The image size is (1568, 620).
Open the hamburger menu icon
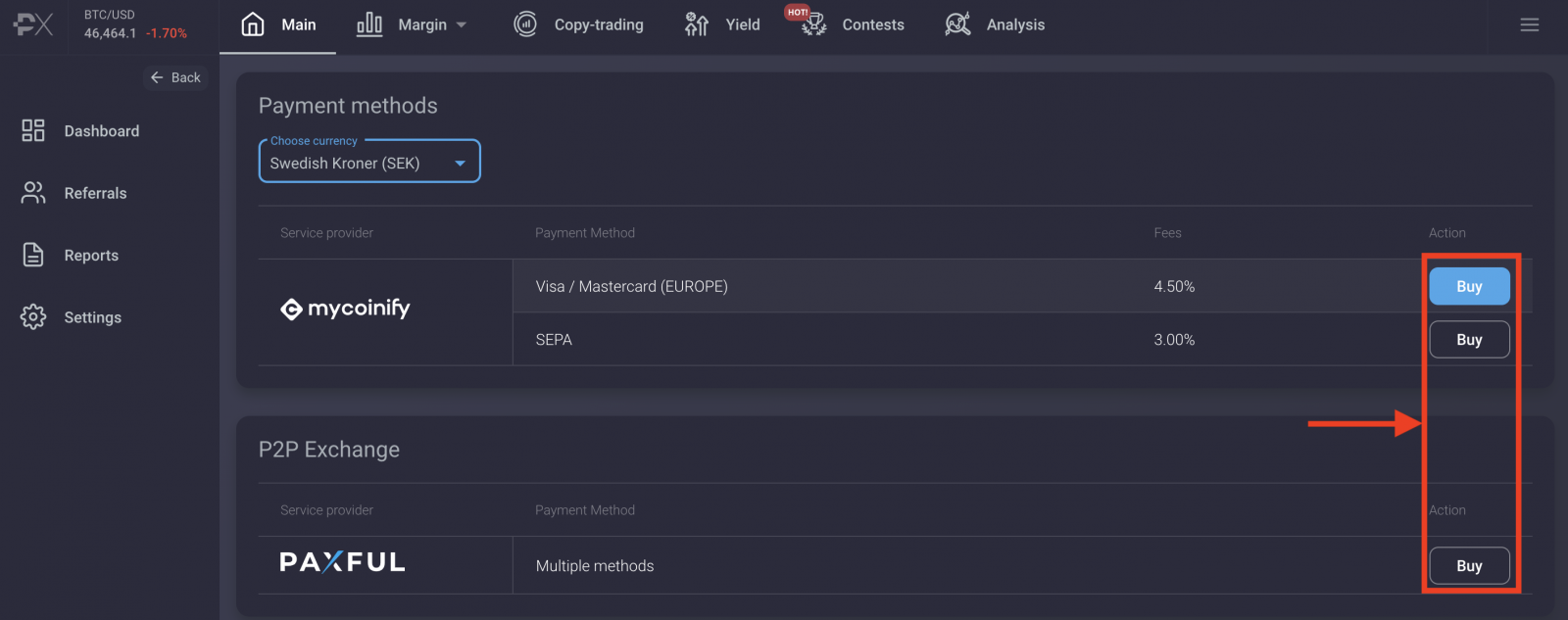1530,24
